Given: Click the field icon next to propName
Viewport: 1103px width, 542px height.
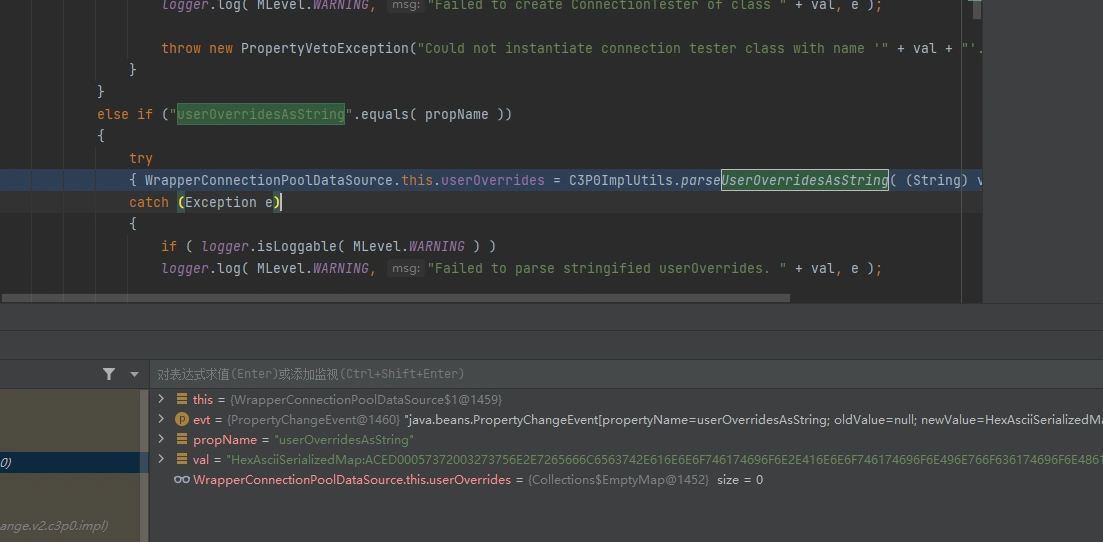Looking at the screenshot, I should (x=182, y=439).
